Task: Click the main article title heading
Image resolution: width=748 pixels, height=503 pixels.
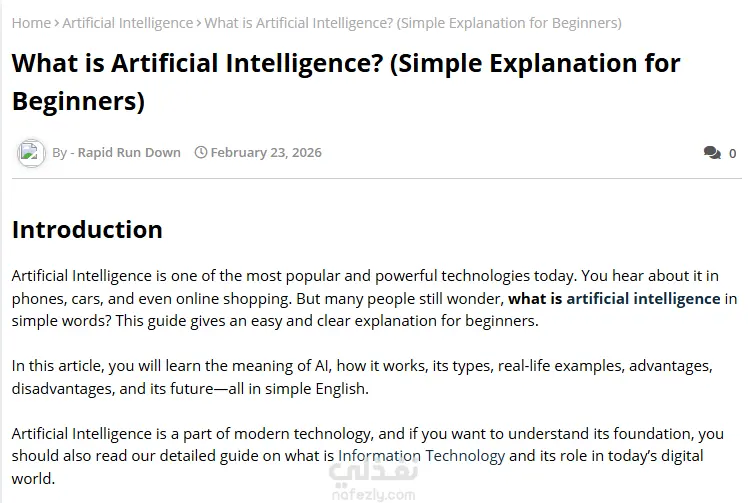Action: pos(346,82)
